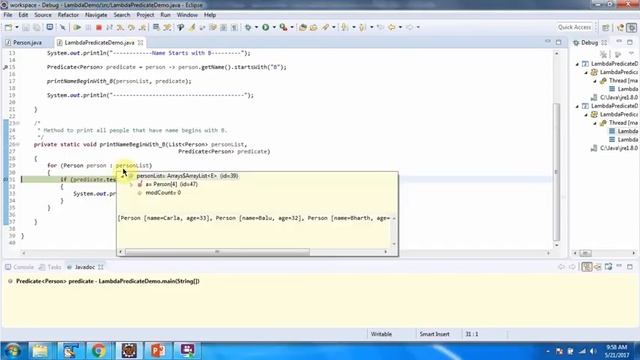This screenshot has height=360, width=640.
Task: Open the Run menu
Action: pyautogui.click(x=165, y=15)
